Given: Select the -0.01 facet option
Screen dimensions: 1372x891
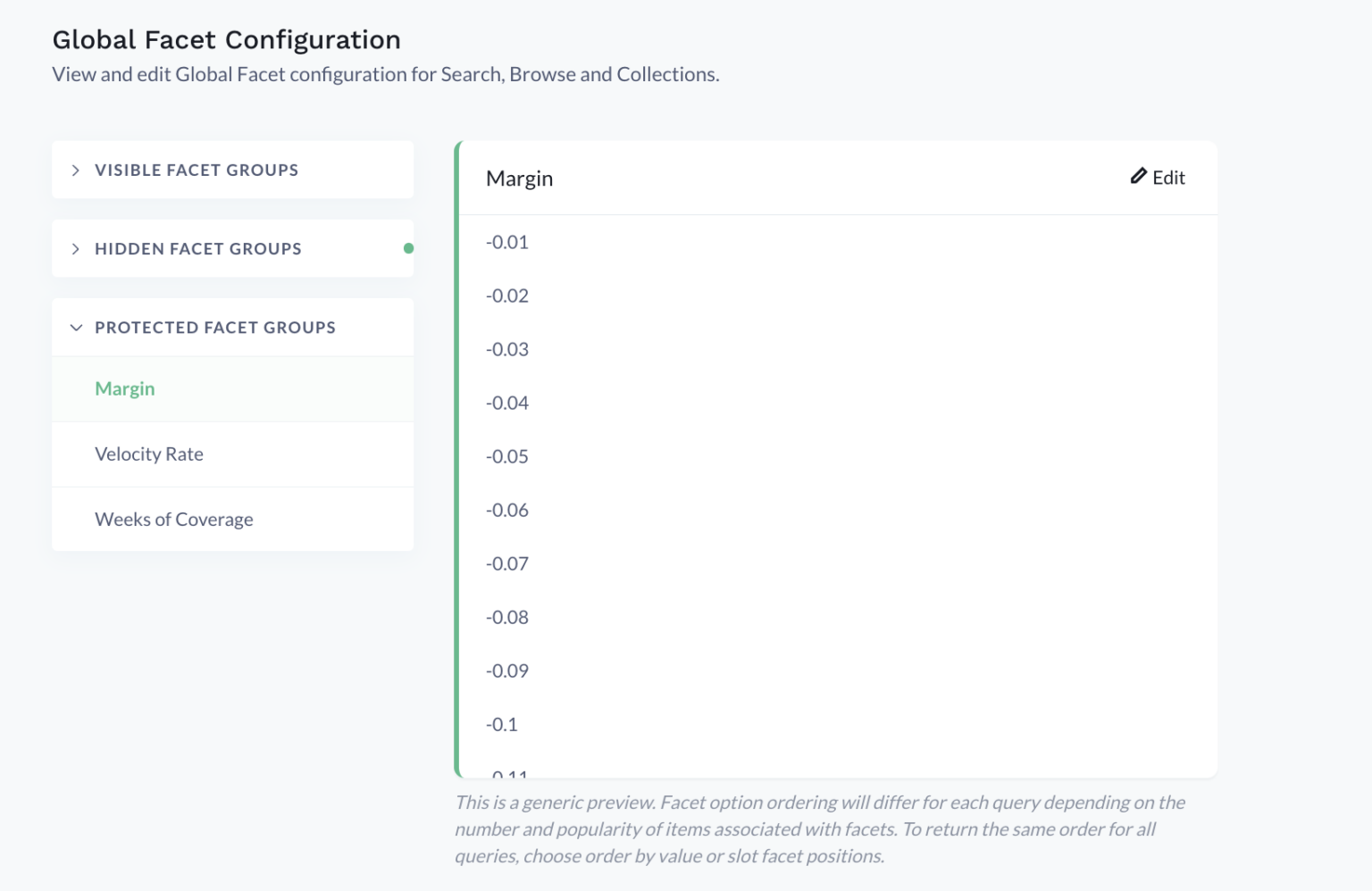Looking at the screenshot, I should tap(507, 242).
